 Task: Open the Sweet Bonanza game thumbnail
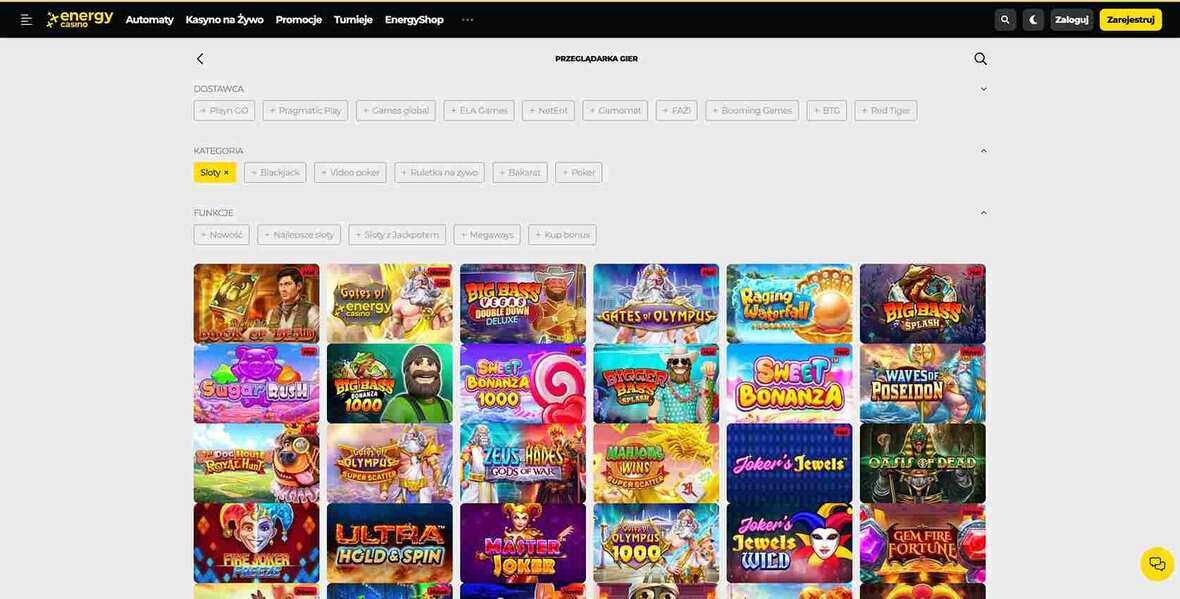click(789, 384)
